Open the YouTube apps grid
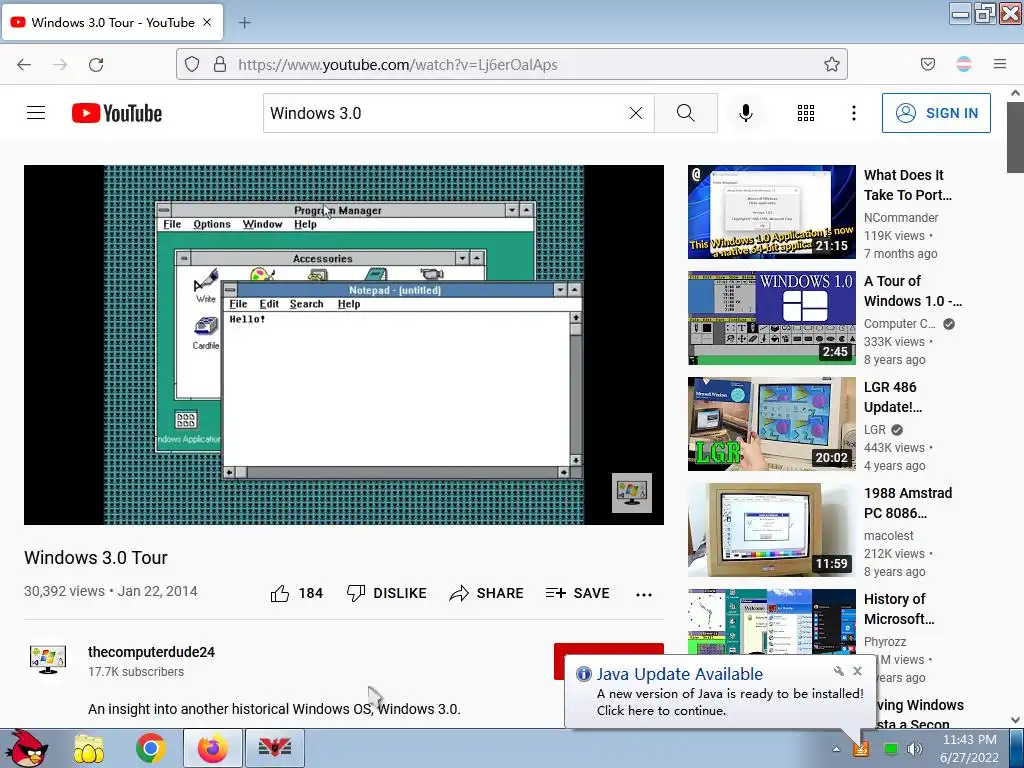 [x=806, y=113]
